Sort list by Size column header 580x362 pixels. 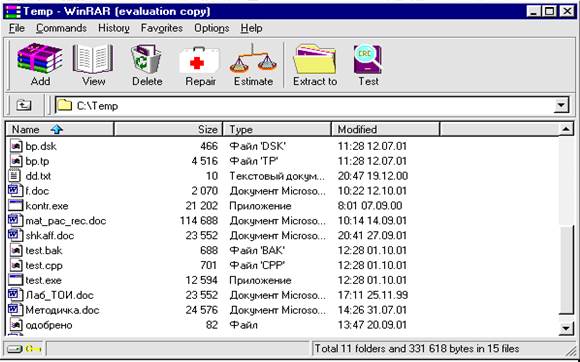click(x=168, y=129)
